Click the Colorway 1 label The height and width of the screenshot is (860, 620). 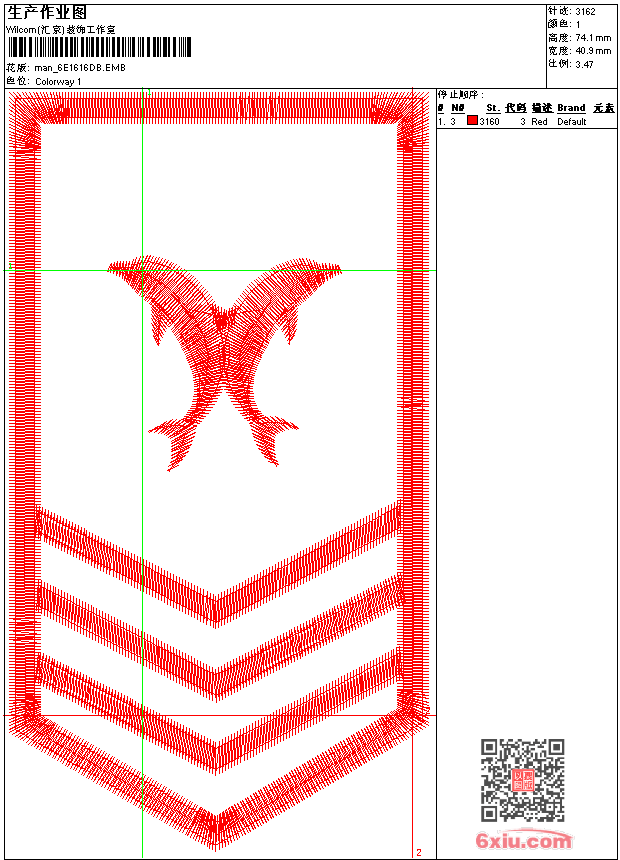(x=58, y=81)
